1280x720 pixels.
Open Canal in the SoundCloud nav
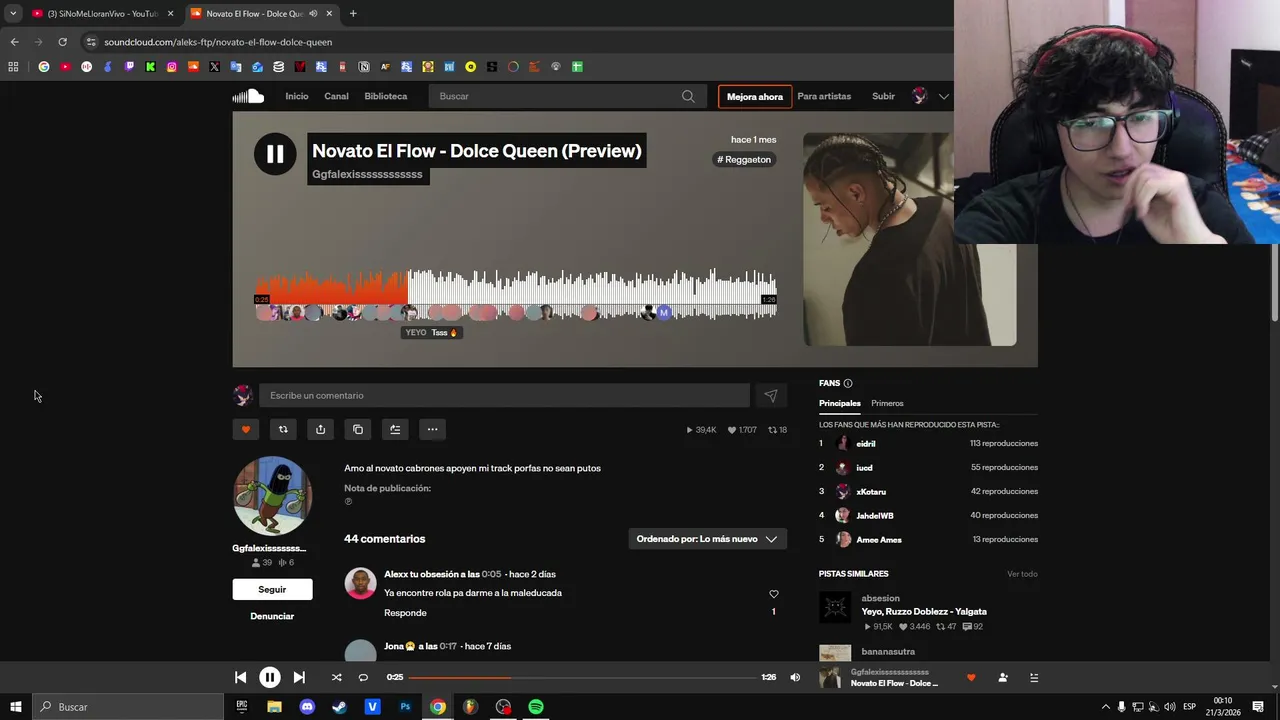(x=336, y=96)
